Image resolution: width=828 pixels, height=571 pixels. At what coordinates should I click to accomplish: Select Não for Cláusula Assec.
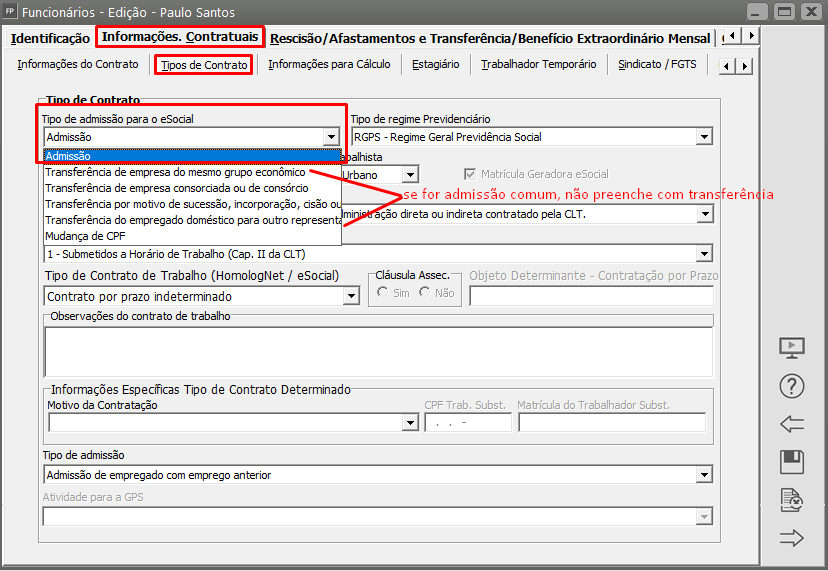tap(425, 292)
